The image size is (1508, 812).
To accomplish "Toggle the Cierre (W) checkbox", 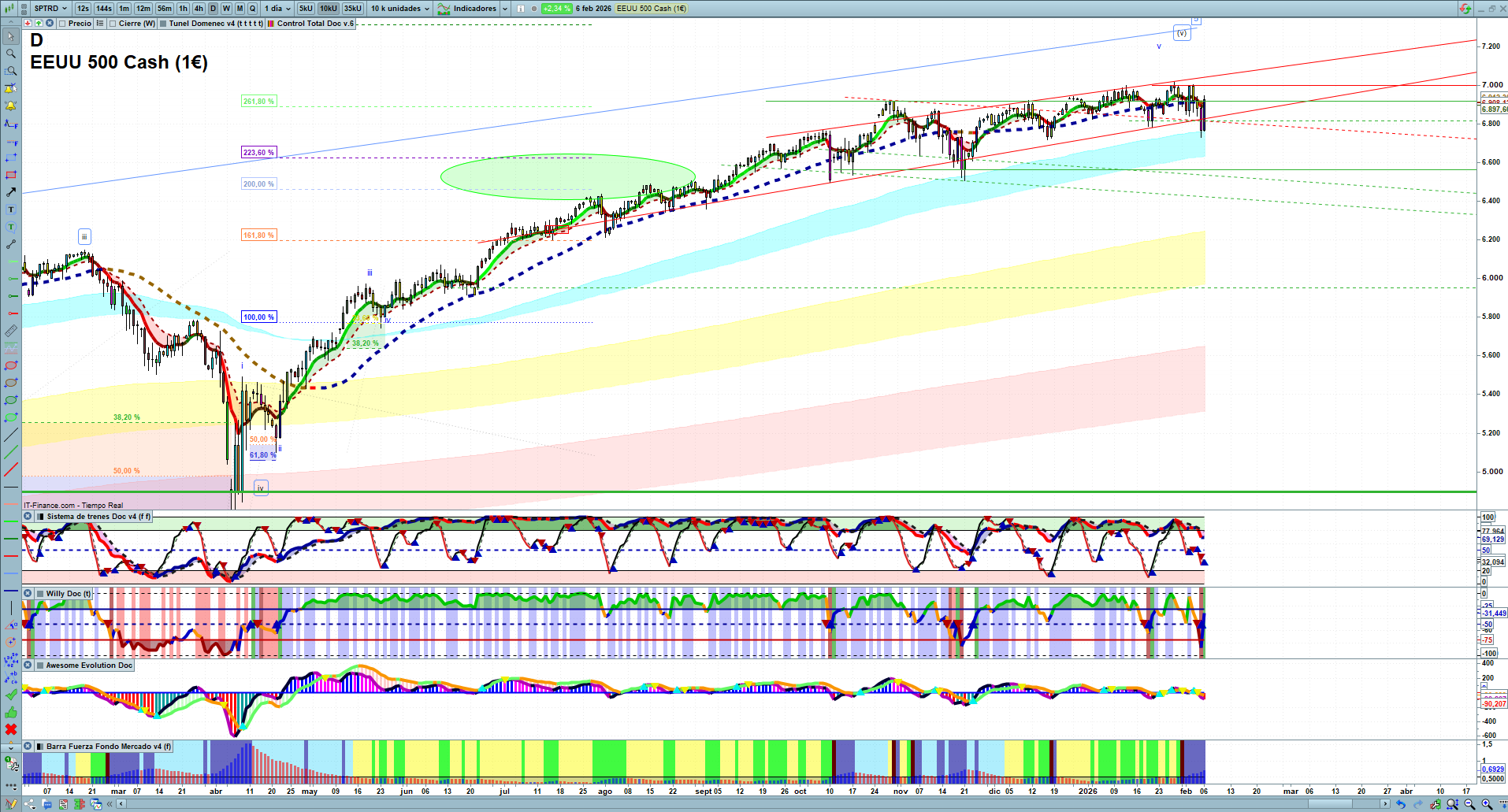I will point(113,24).
